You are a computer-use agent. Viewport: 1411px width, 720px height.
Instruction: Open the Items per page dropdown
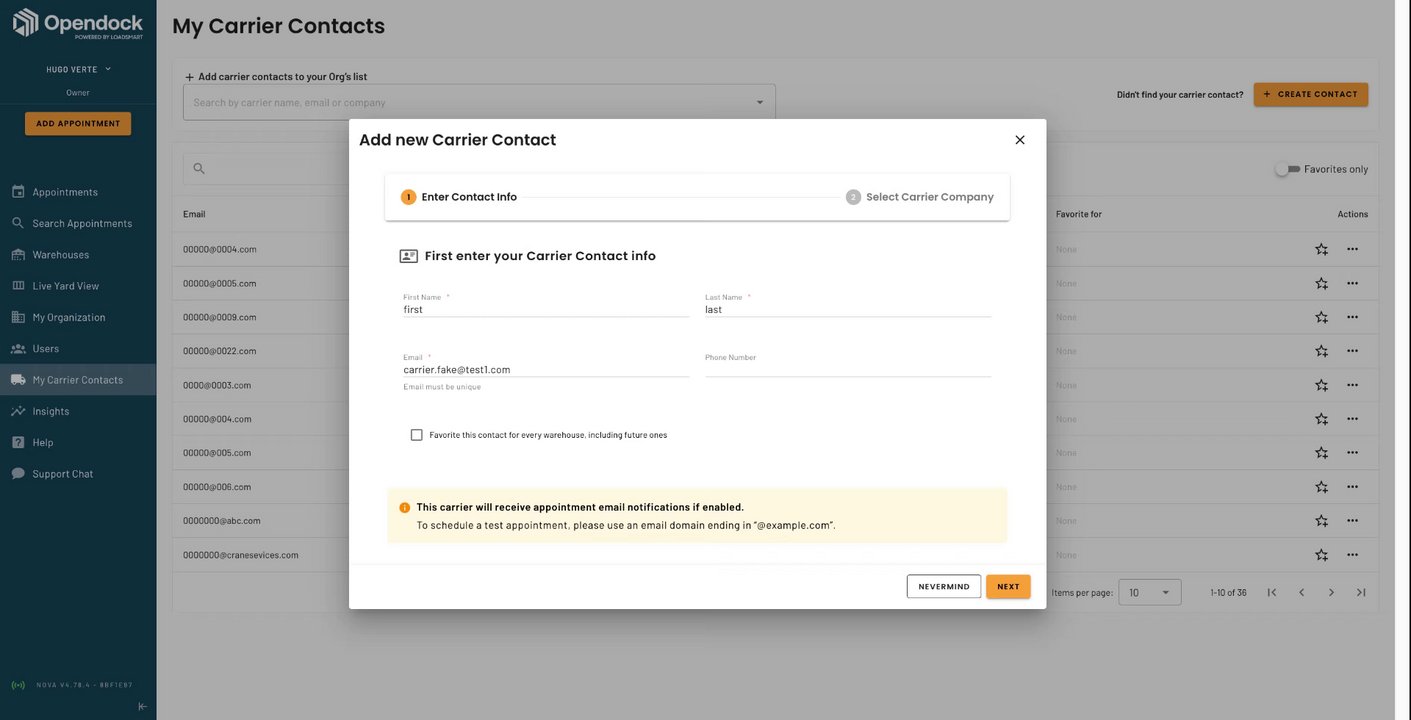[1149, 593]
